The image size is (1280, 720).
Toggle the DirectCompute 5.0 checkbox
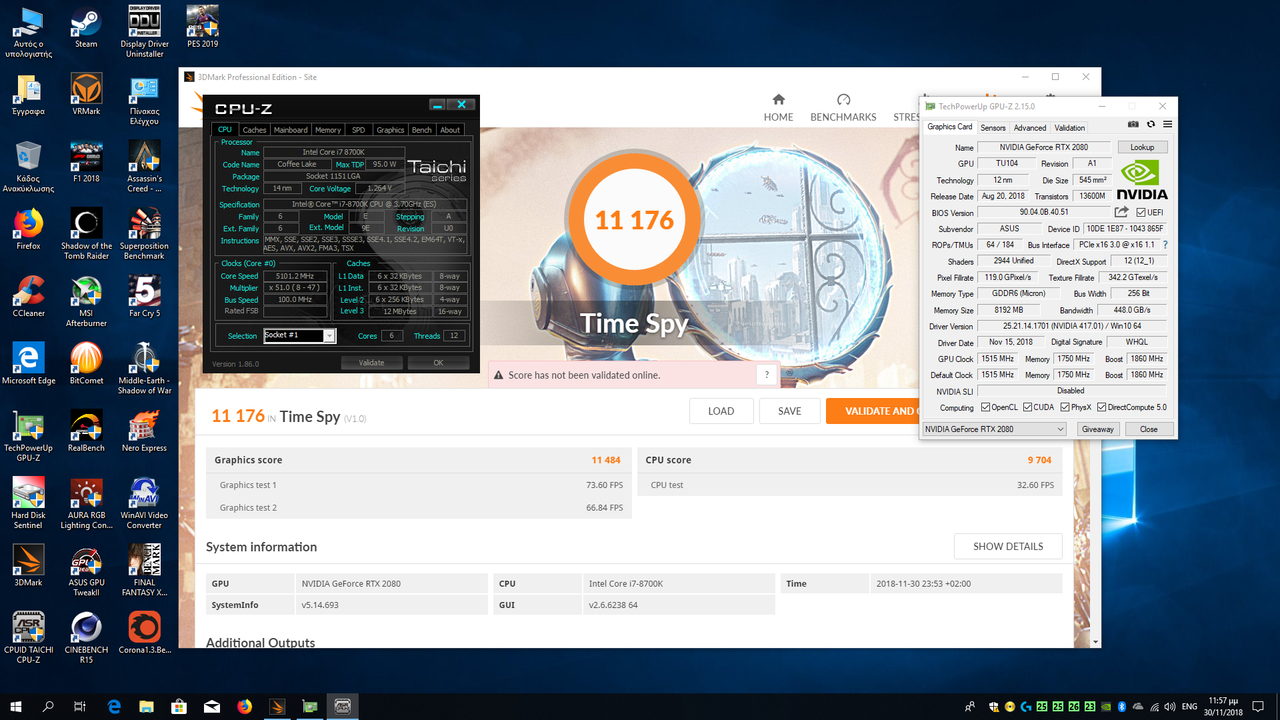pyautogui.click(x=1102, y=407)
